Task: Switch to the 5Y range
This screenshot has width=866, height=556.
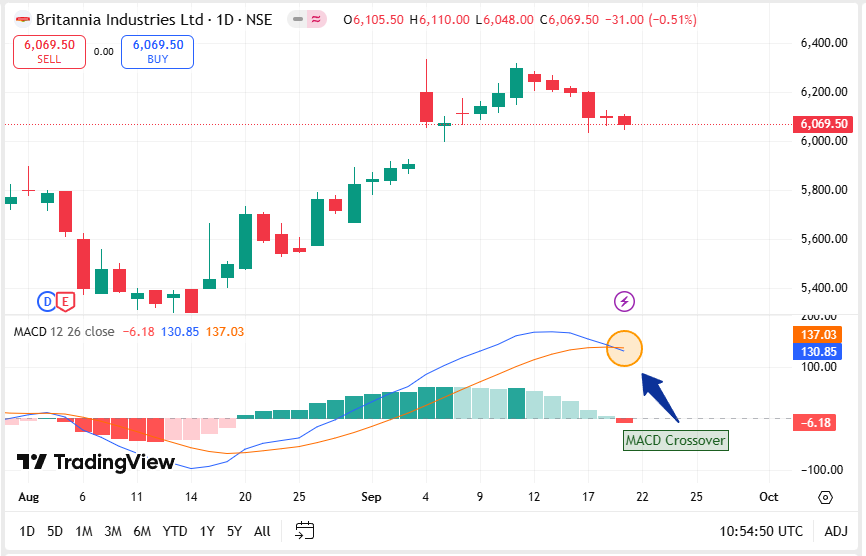Action: [x=233, y=531]
